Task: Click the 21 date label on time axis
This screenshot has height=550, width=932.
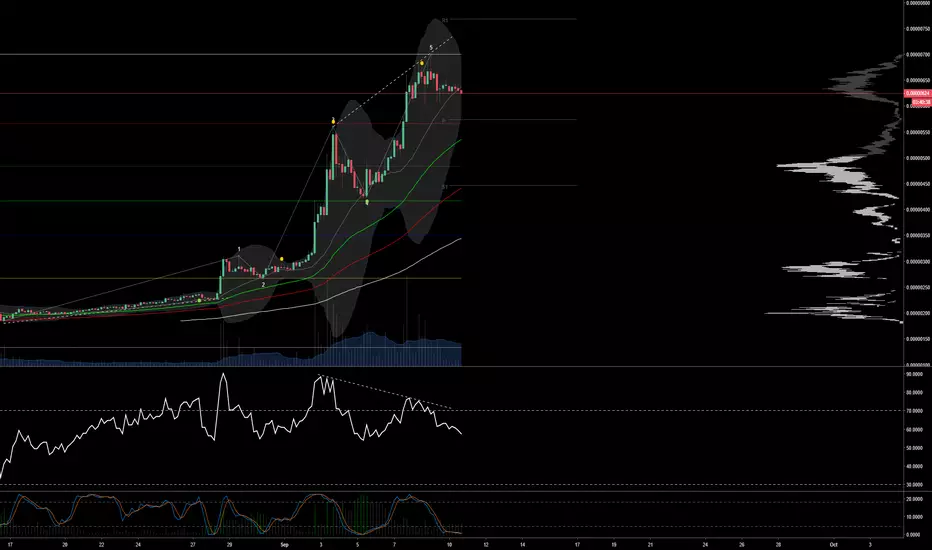Action: pos(650,544)
